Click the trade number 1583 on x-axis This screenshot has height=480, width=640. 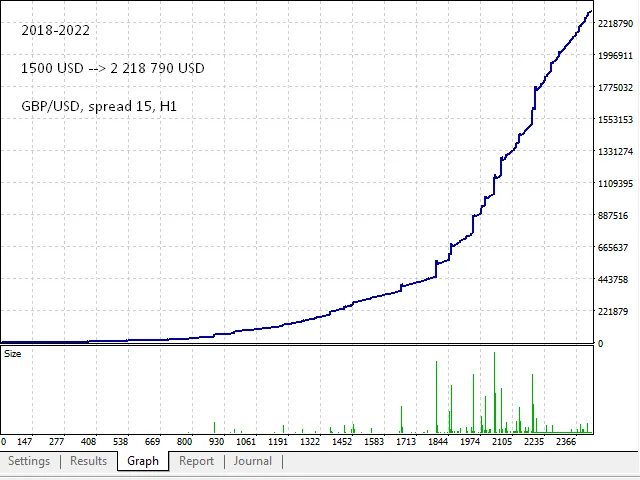[374, 442]
